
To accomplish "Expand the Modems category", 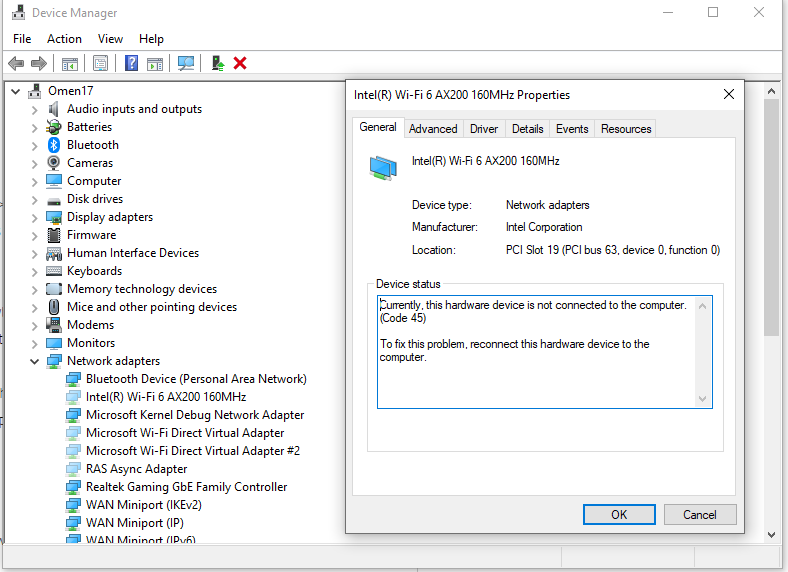I will (35, 325).
